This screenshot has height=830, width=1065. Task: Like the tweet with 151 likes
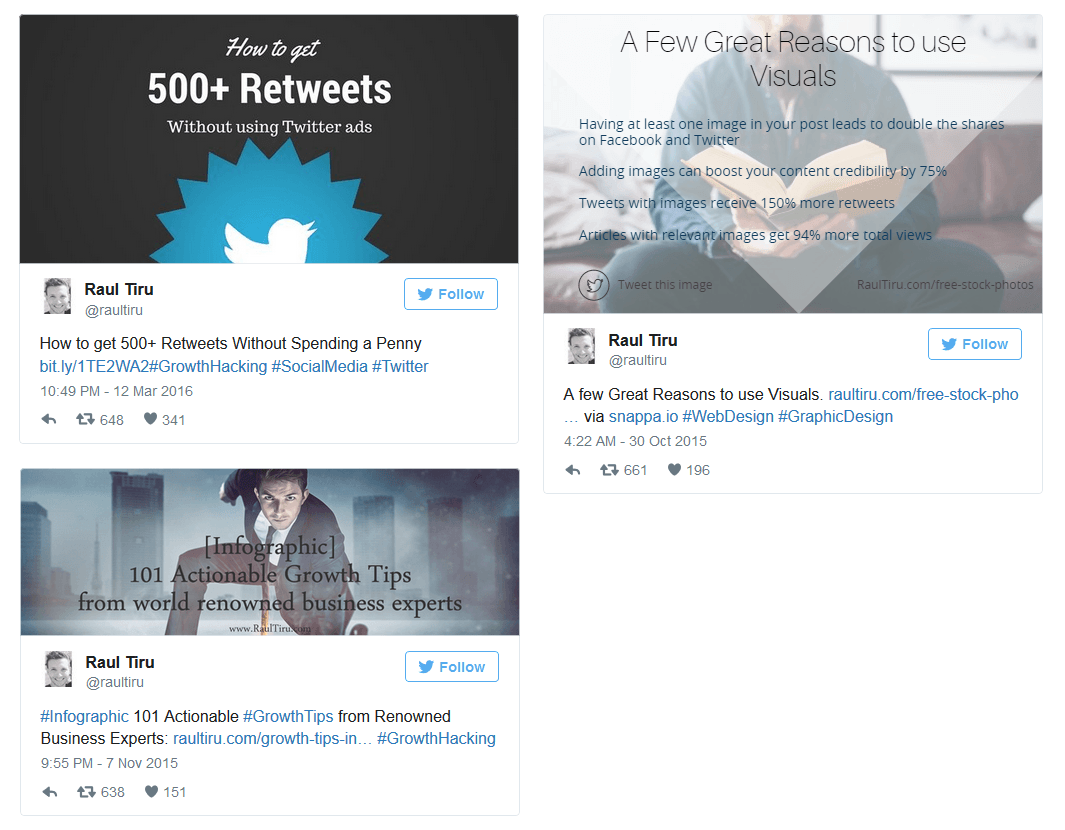pos(151,791)
